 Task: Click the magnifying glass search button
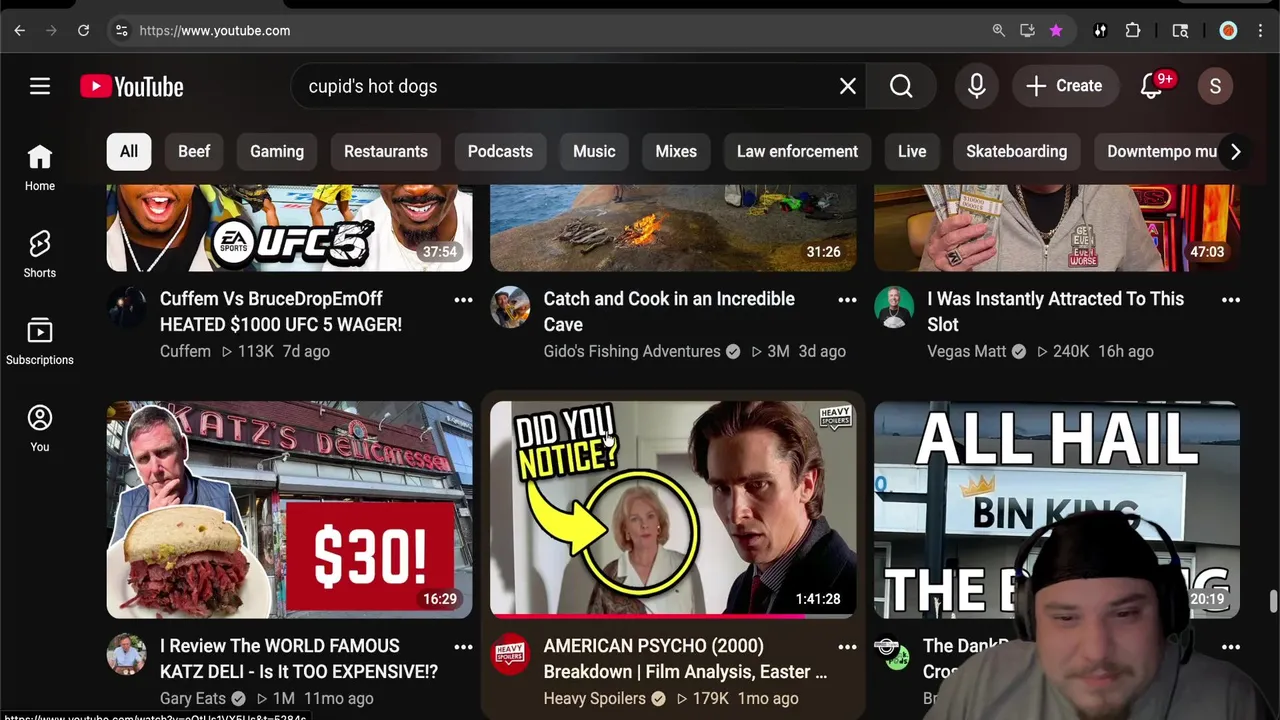(901, 86)
